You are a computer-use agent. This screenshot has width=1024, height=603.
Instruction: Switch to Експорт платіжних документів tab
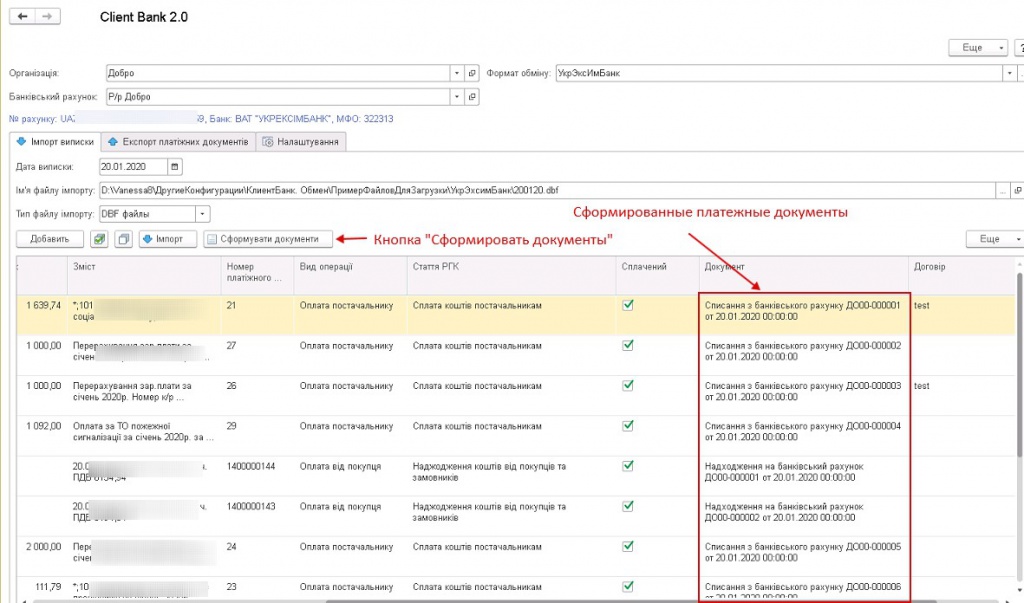[x=178, y=142]
